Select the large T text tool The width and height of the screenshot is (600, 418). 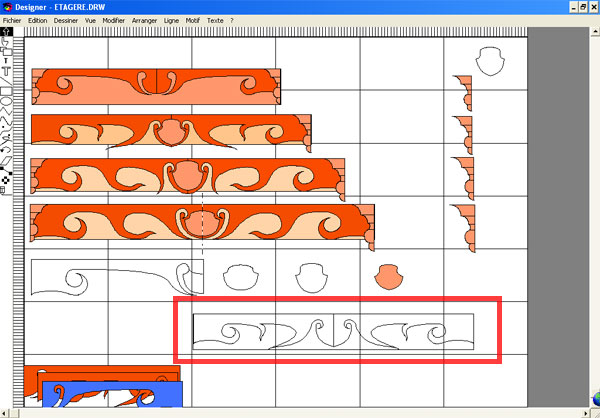[6, 71]
